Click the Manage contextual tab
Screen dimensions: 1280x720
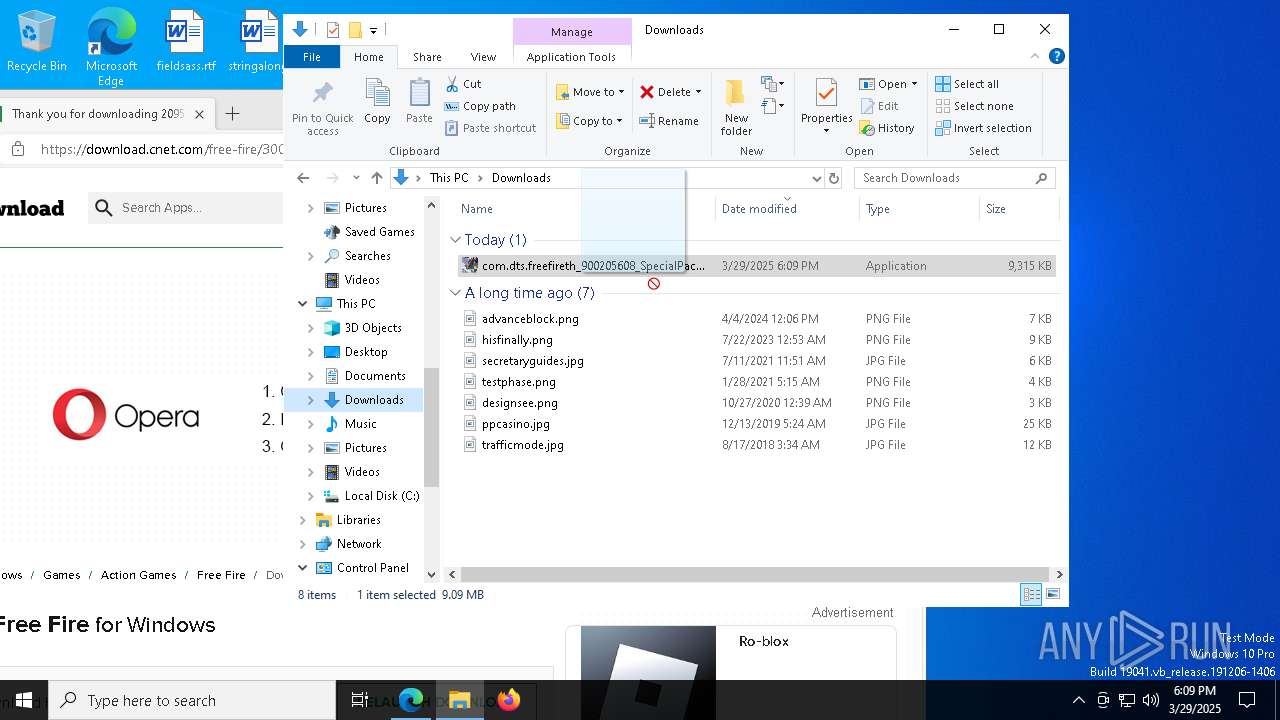(x=571, y=32)
